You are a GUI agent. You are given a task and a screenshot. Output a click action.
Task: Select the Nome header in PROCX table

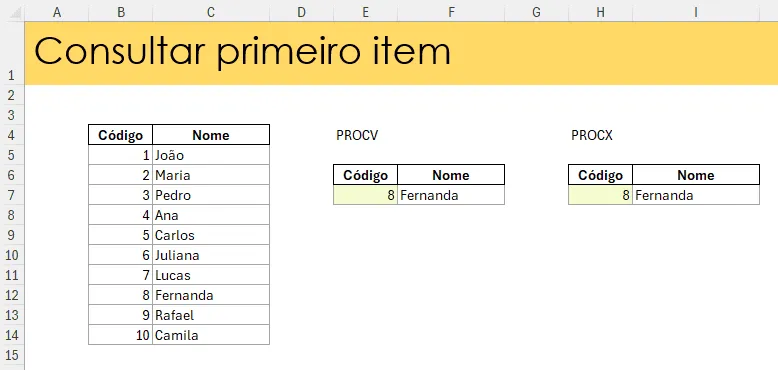pyautogui.click(x=696, y=175)
